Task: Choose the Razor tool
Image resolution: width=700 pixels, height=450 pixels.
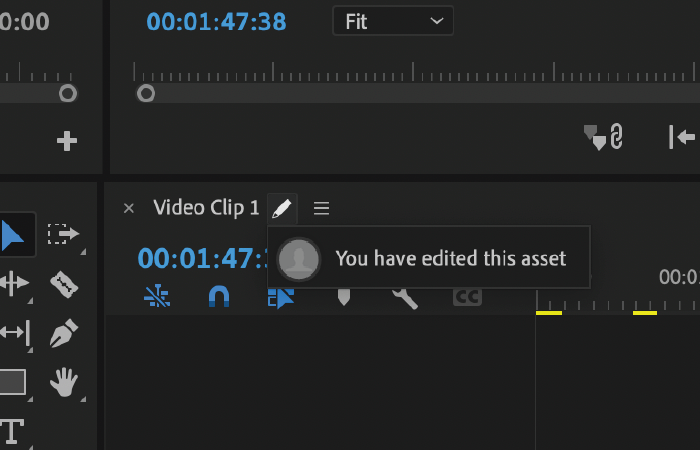Action: 65,284
